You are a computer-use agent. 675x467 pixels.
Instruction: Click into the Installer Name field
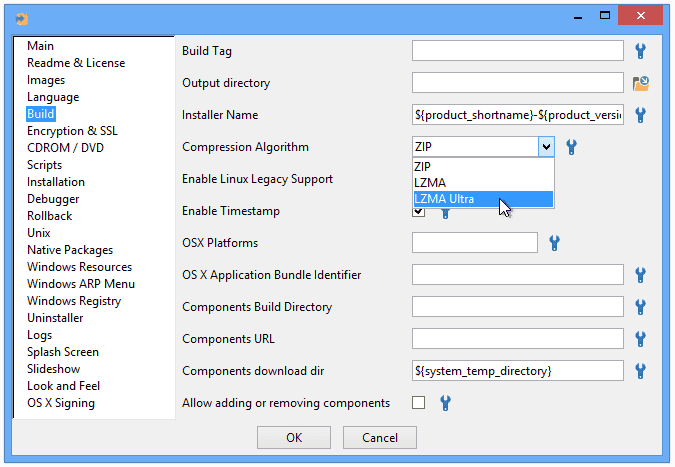tap(518, 115)
